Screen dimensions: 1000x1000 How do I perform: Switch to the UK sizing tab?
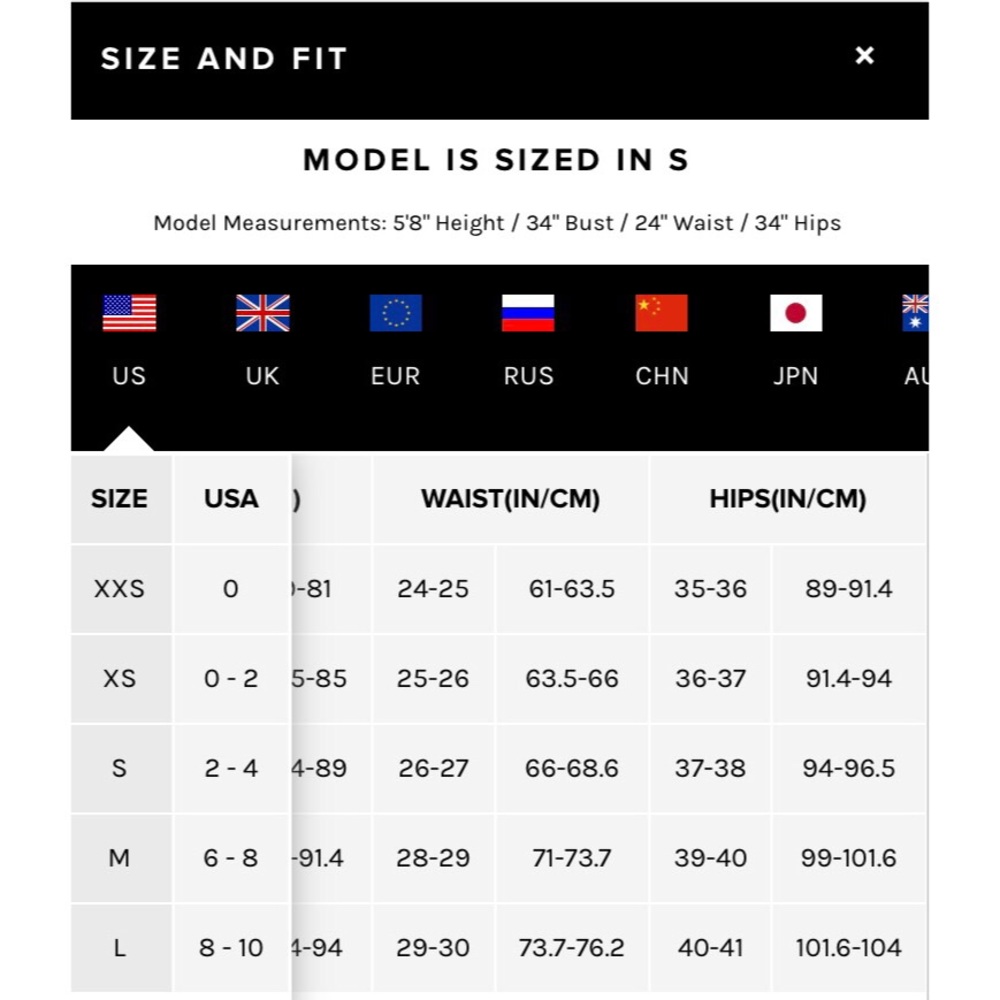263,376
